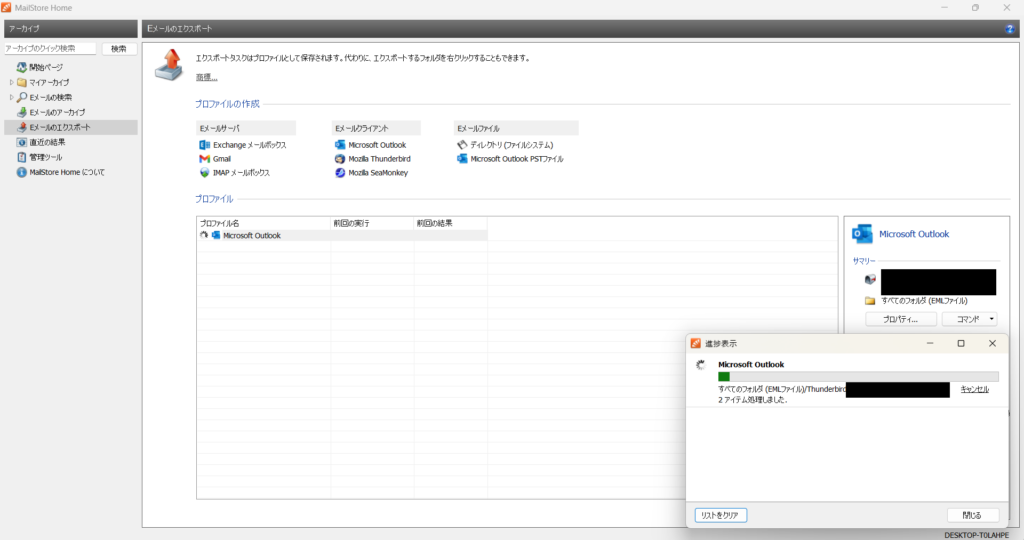Select 直近の結果 in the sidebar
This screenshot has height=540, width=1024.
click(x=47, y=142)
